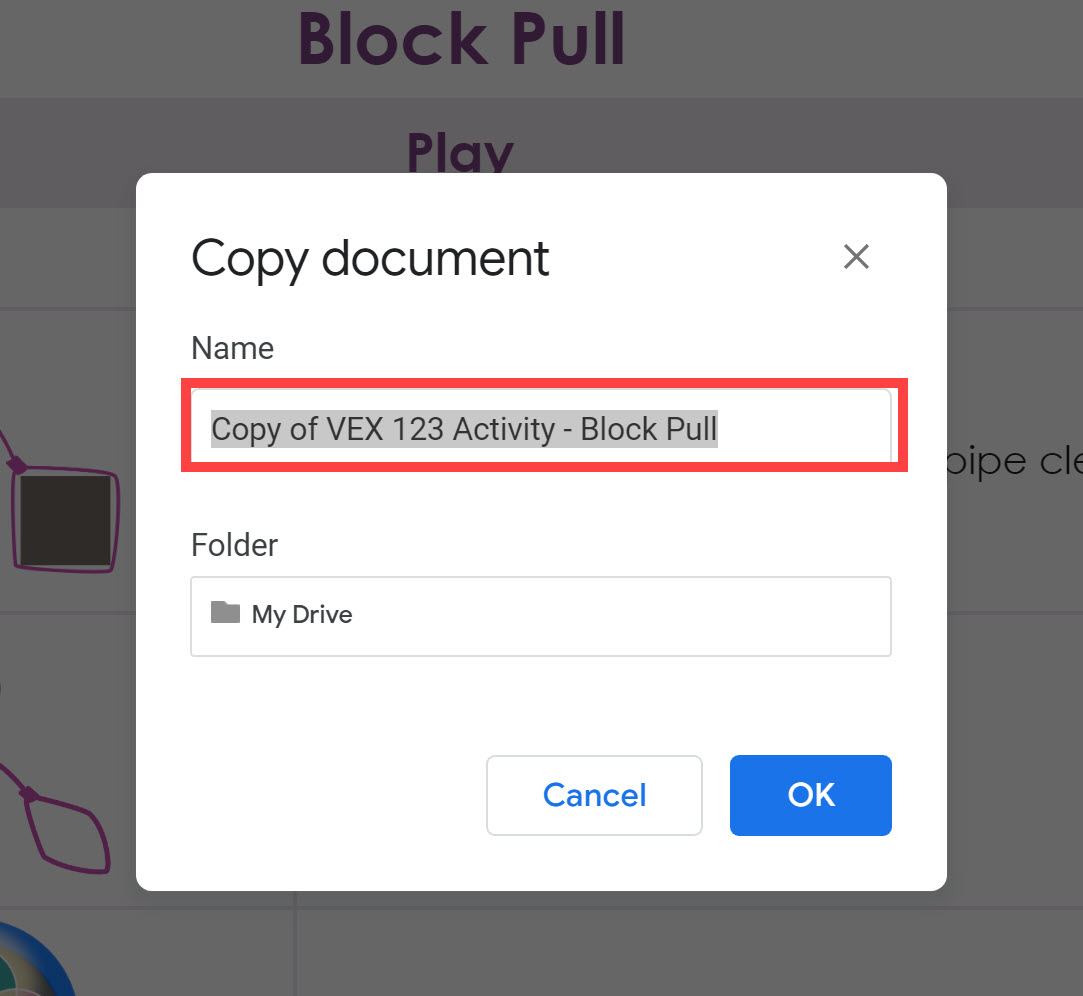This screenshot has width=1083, height=996.
Task: Click Cancel to dismiss the dialog
Action: tap(593, 795)
